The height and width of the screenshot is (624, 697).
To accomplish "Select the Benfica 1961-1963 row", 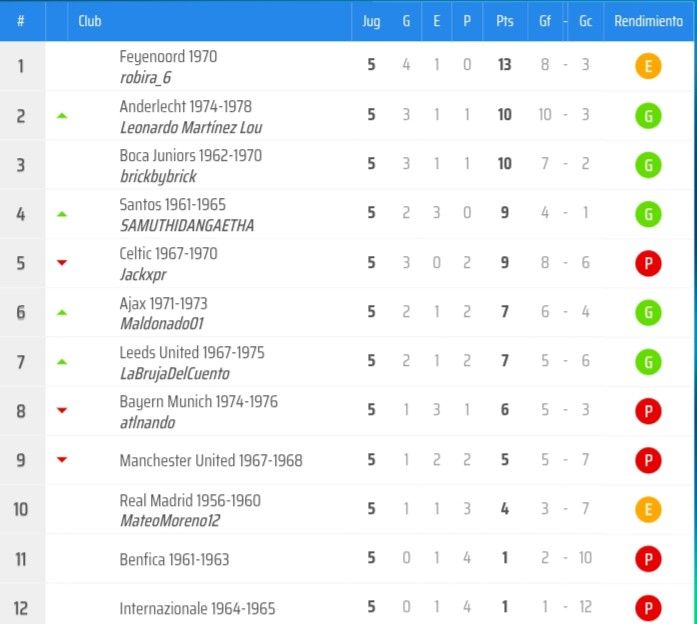I will coord(347,559).
